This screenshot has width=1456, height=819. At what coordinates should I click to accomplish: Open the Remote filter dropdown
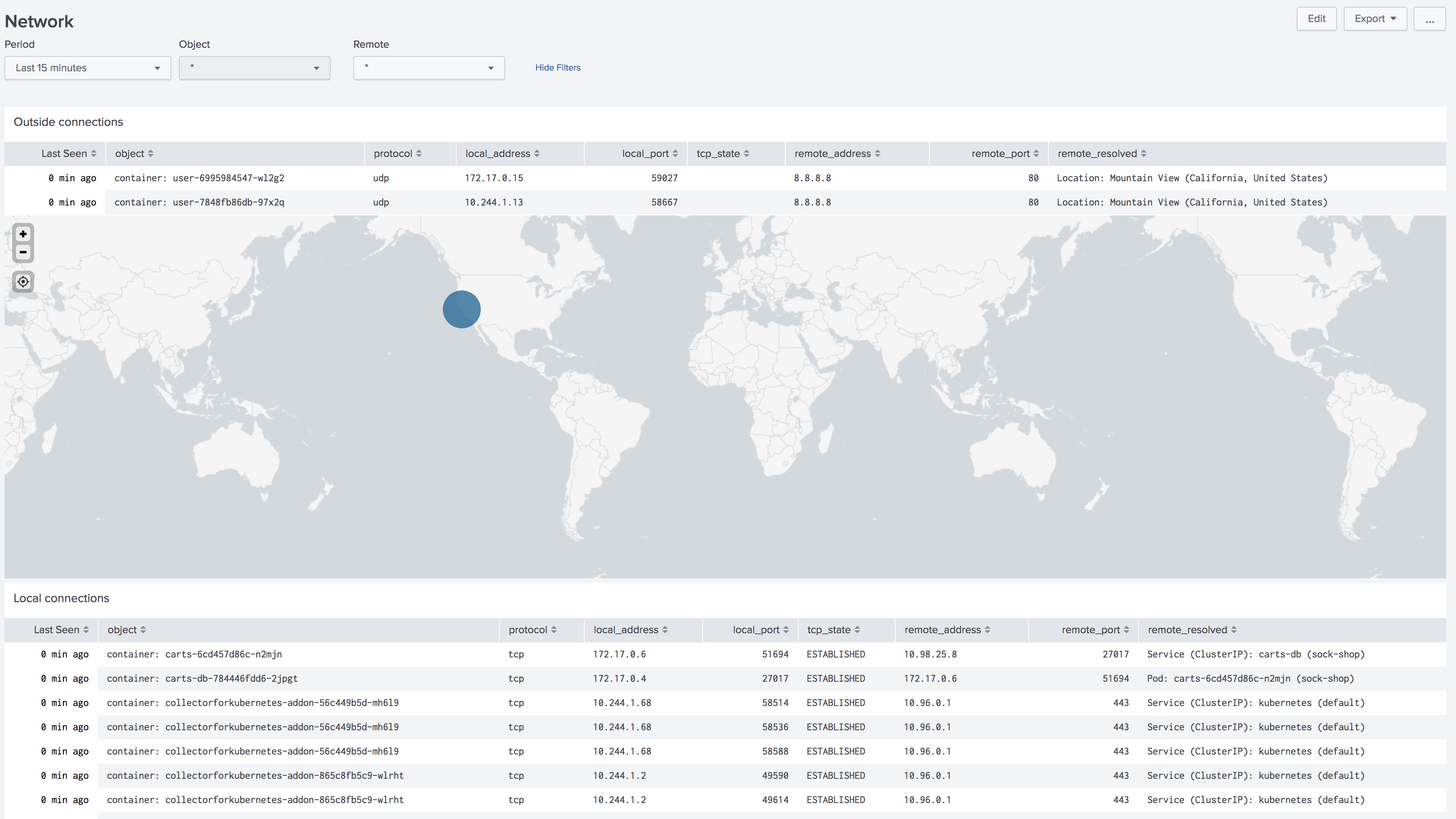click(x=429, y=68)
